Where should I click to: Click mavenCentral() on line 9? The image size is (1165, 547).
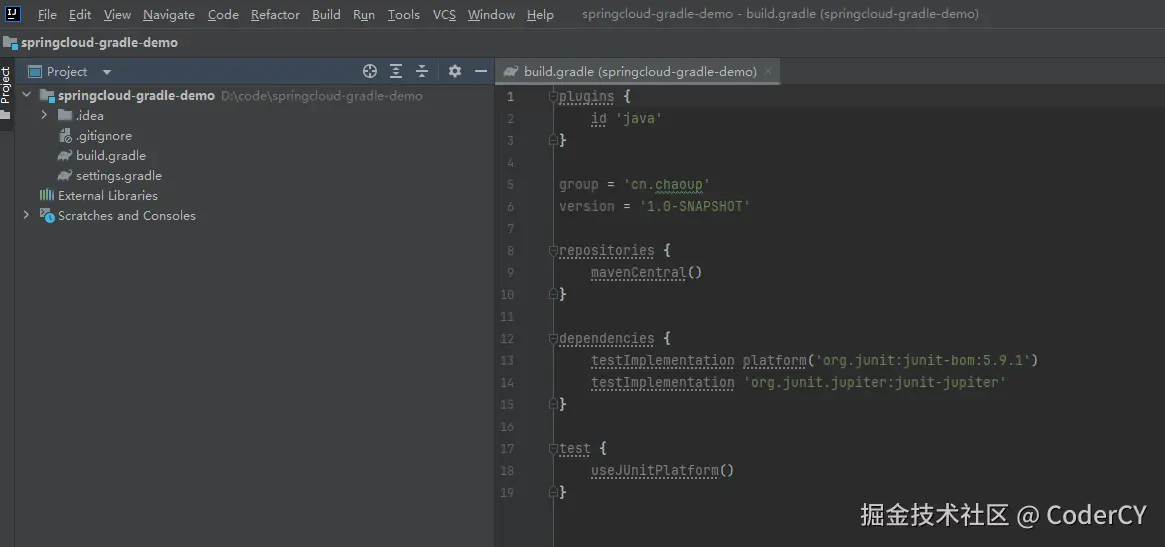[x=646, y=272]
